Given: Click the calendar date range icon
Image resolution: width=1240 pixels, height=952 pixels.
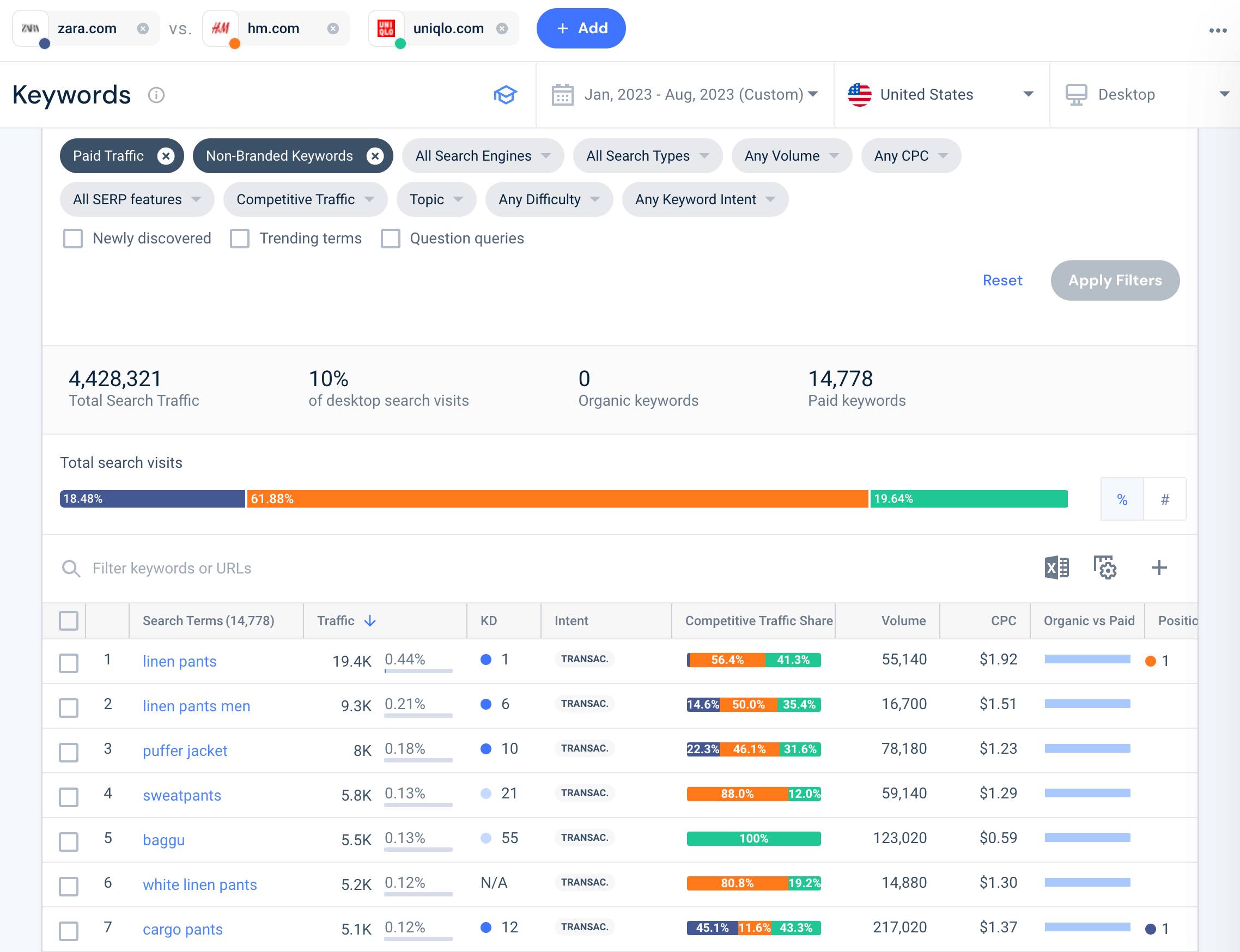Looking at the screenshot, I should (563, 94).
